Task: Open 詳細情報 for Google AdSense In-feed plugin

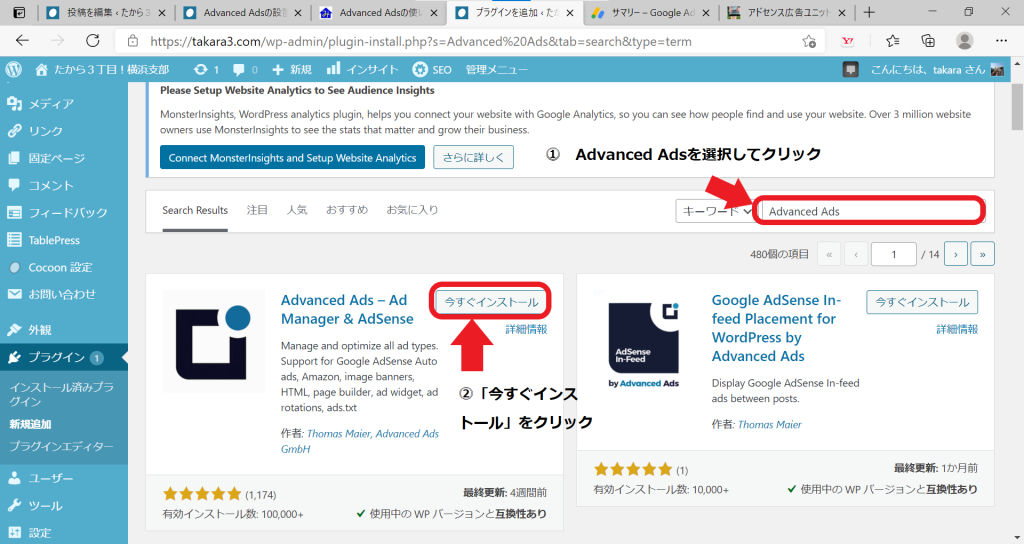Action: [x=957, y=329]
